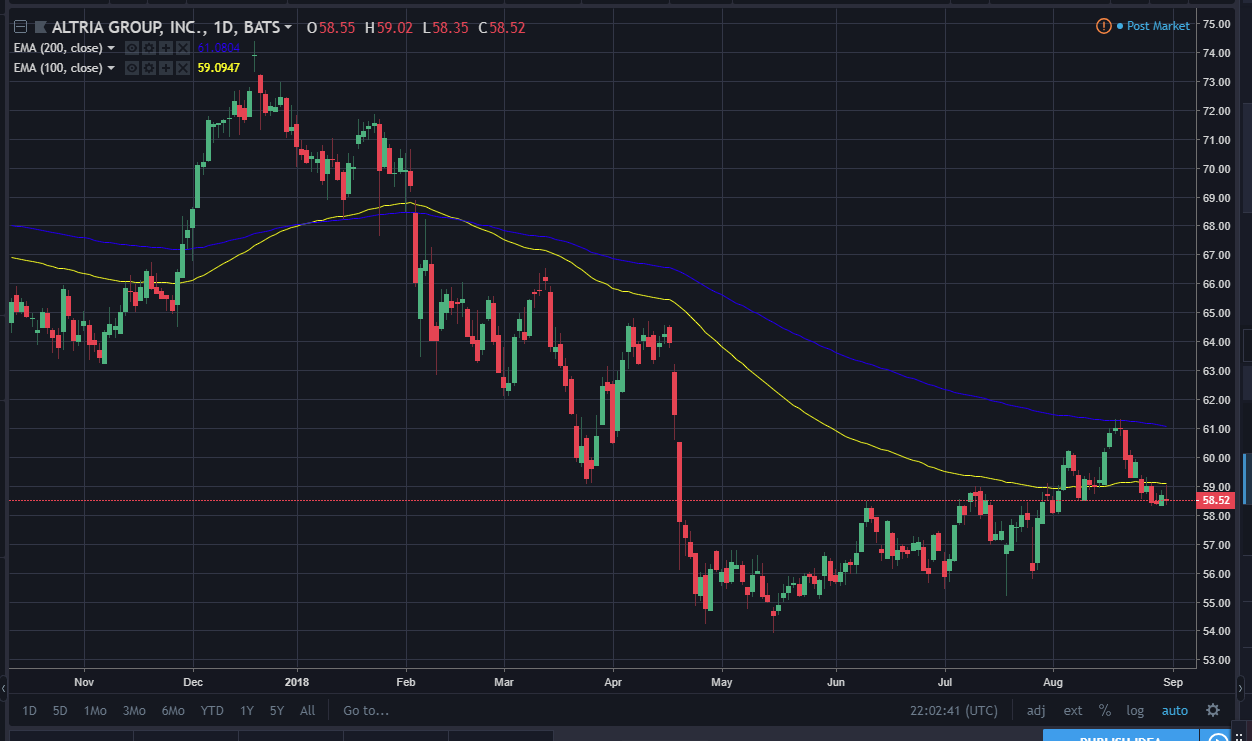Select the 1D time range
1252x741 pixels.
coord(30,711)
